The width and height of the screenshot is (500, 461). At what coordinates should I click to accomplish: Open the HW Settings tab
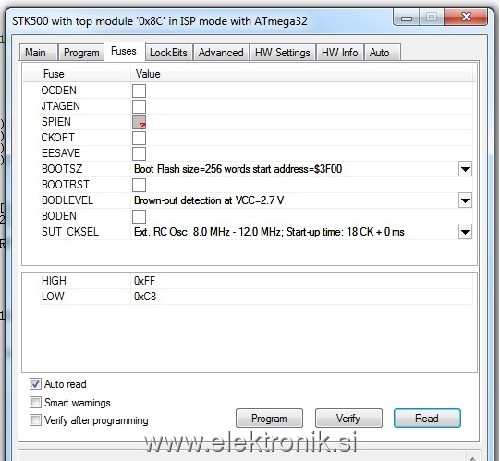pyautogui.click(x=283, y=52)
